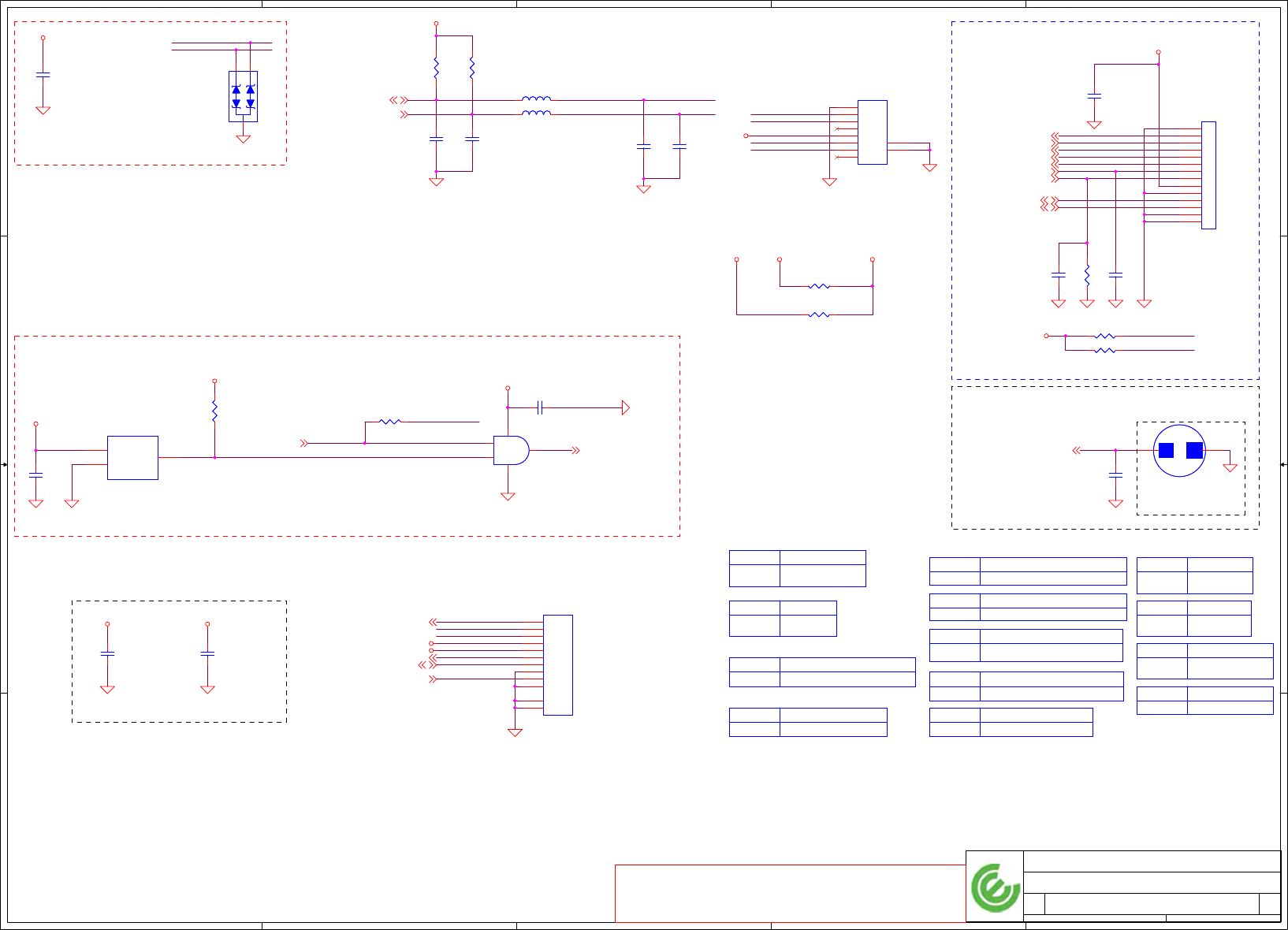Select the capacitor at top of top-right box

pyautogui.click(x=1094, y=95)
